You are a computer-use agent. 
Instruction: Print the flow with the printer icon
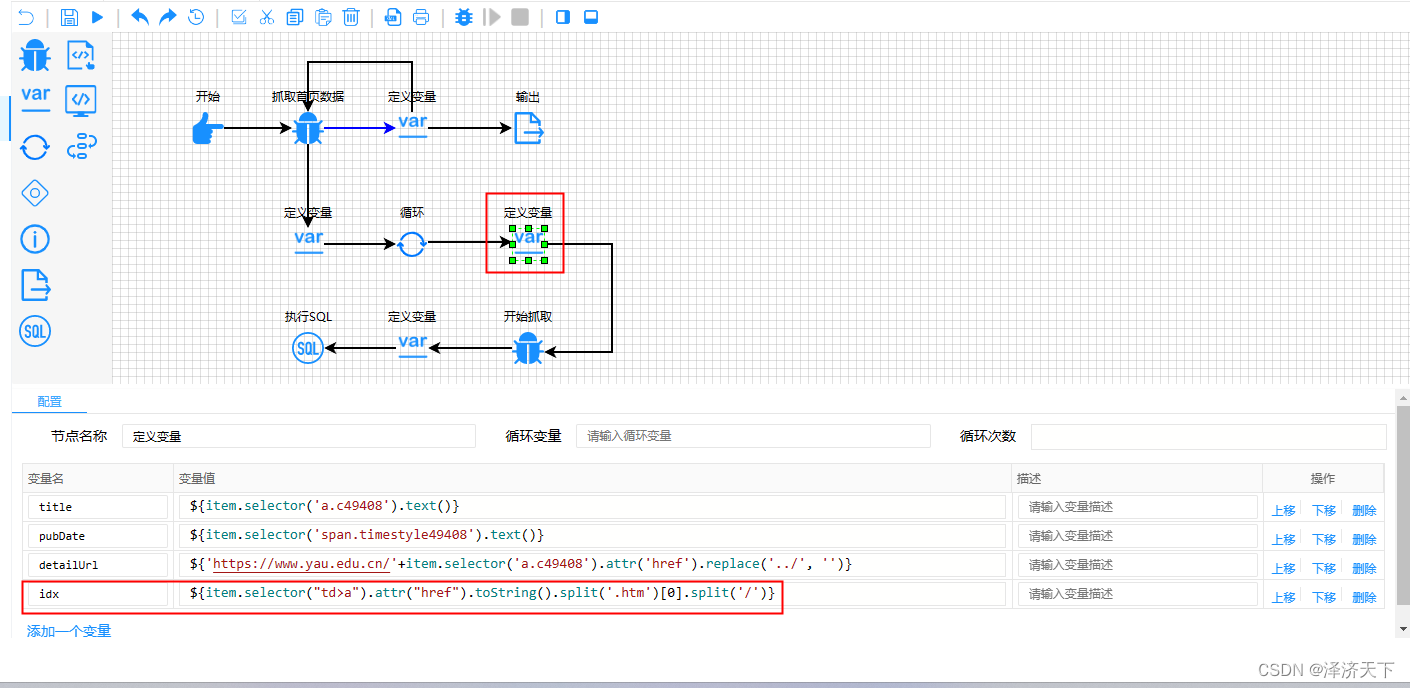pyautogui.click(x=421, y=17)
